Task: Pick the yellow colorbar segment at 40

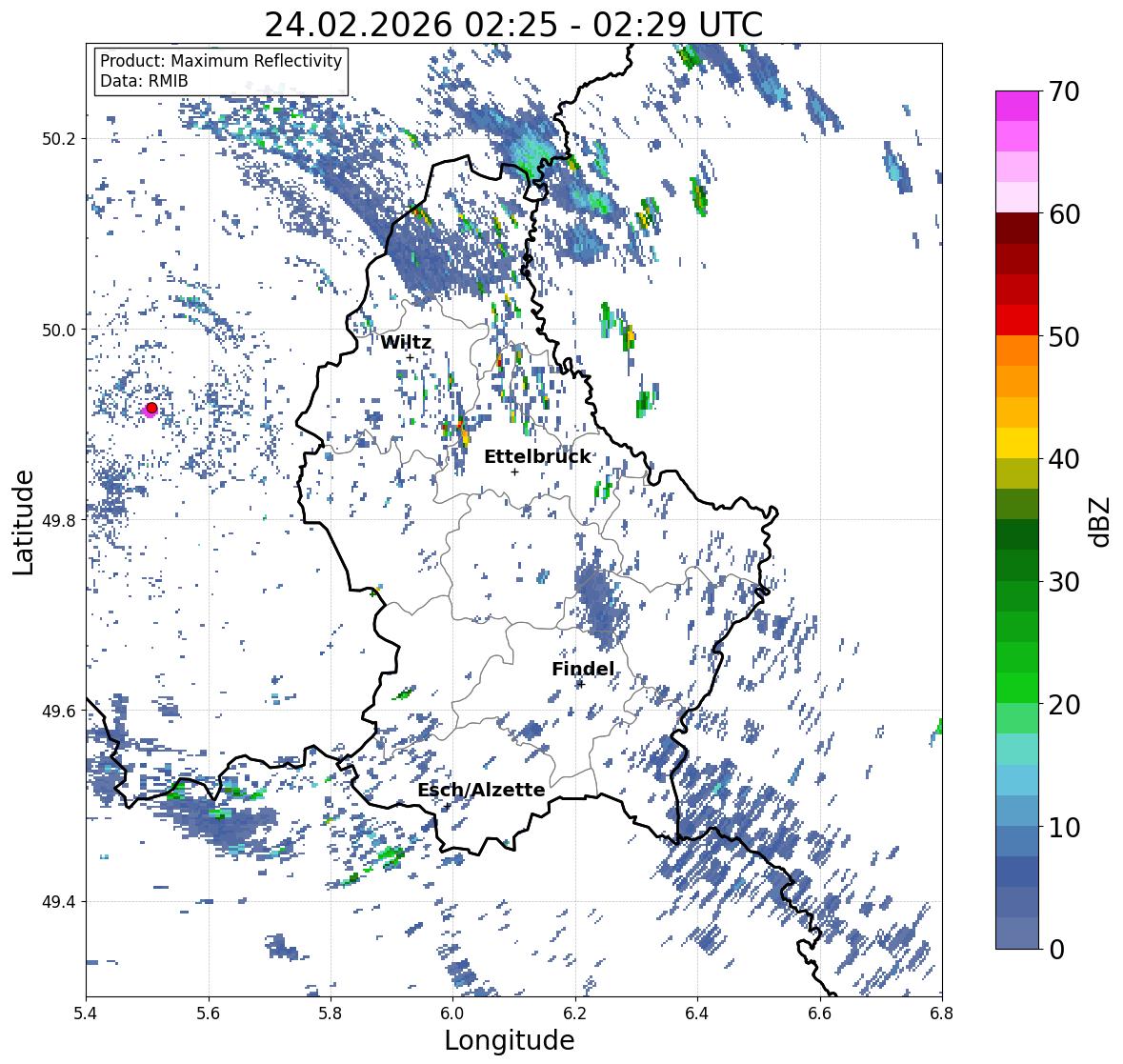Action: (x=1017, y=443)
